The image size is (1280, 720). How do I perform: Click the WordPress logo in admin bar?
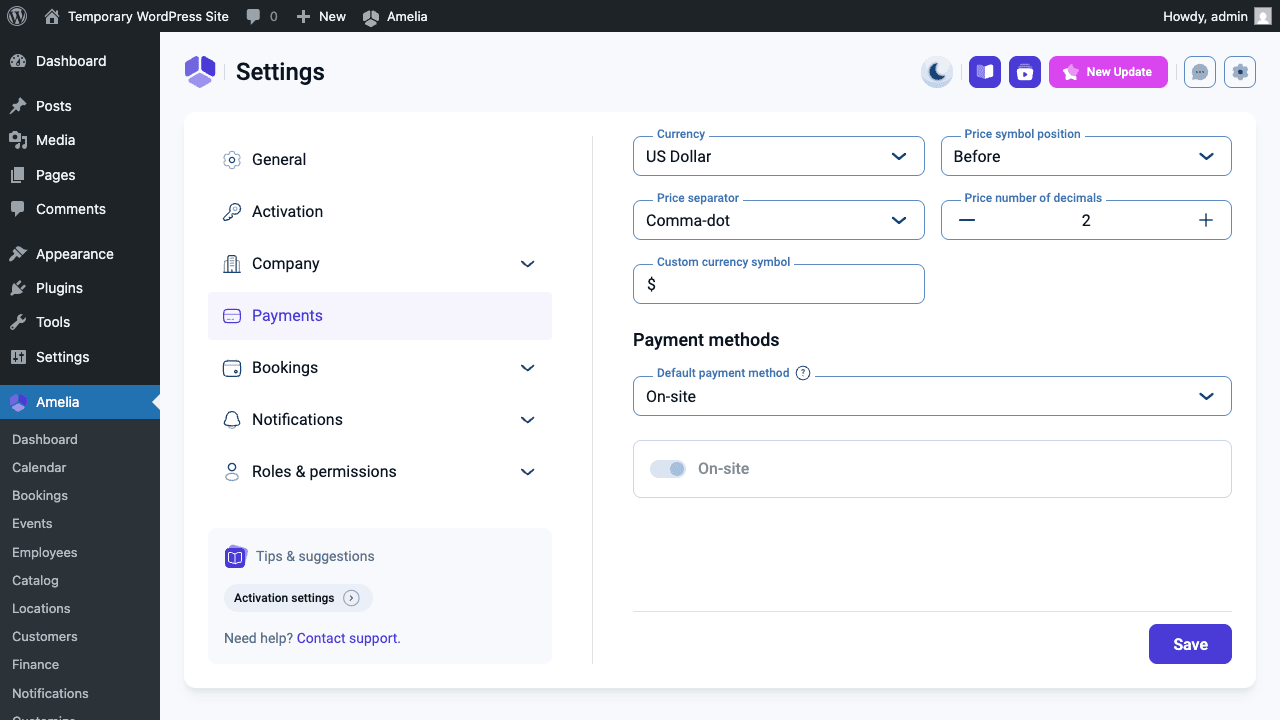pos(16,16)
